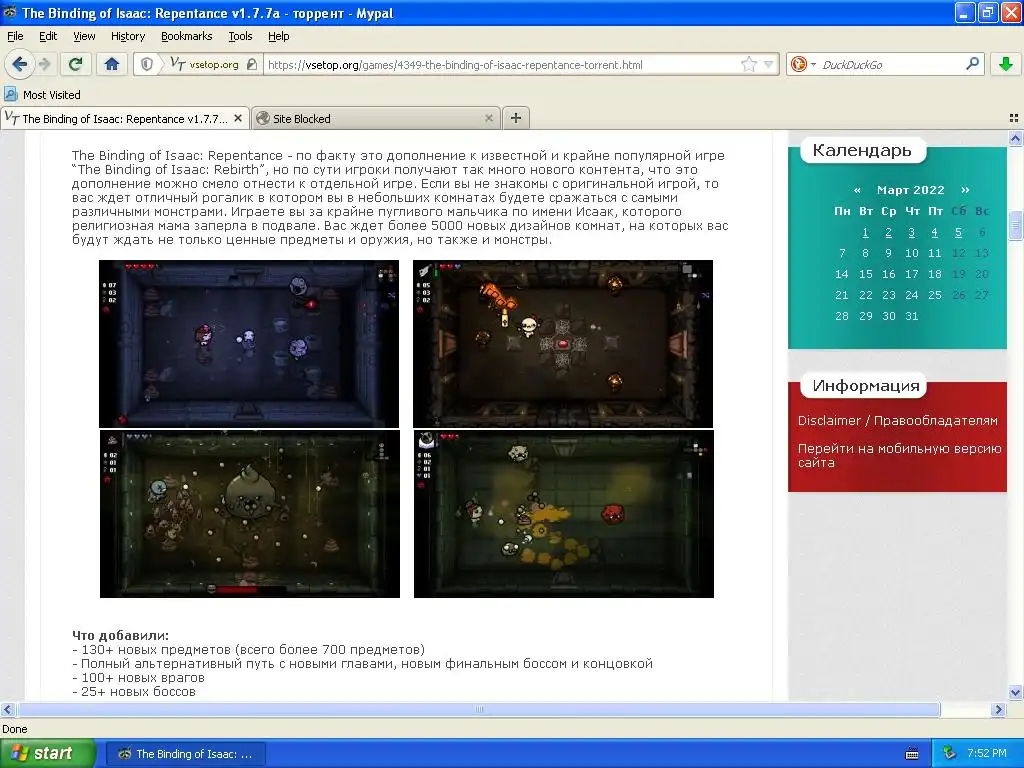
Task: Go to next month in calendar
Action: click(x=965, y=190)
